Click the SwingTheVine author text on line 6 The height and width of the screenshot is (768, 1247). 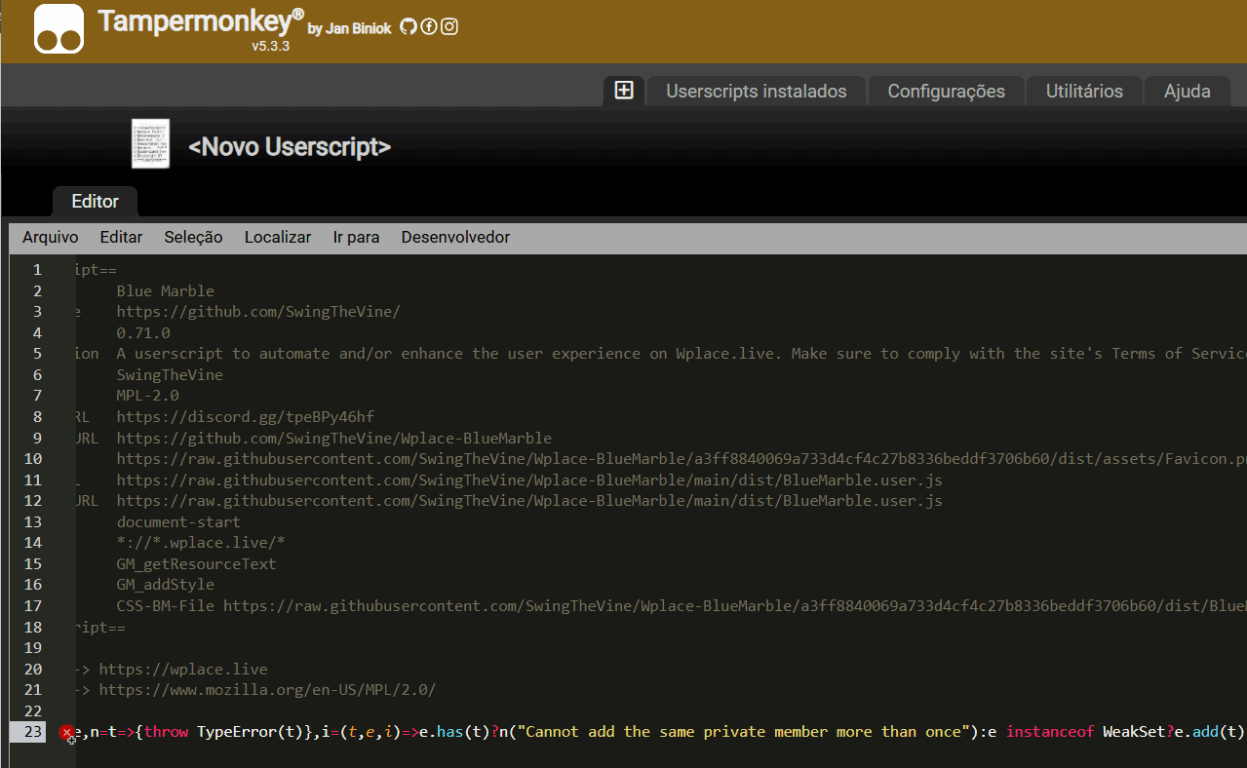(x=169, y=375)
